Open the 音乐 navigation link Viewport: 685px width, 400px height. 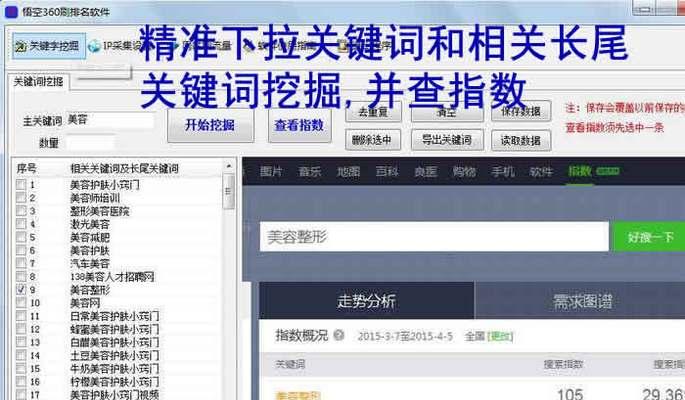tap(309, 172)
